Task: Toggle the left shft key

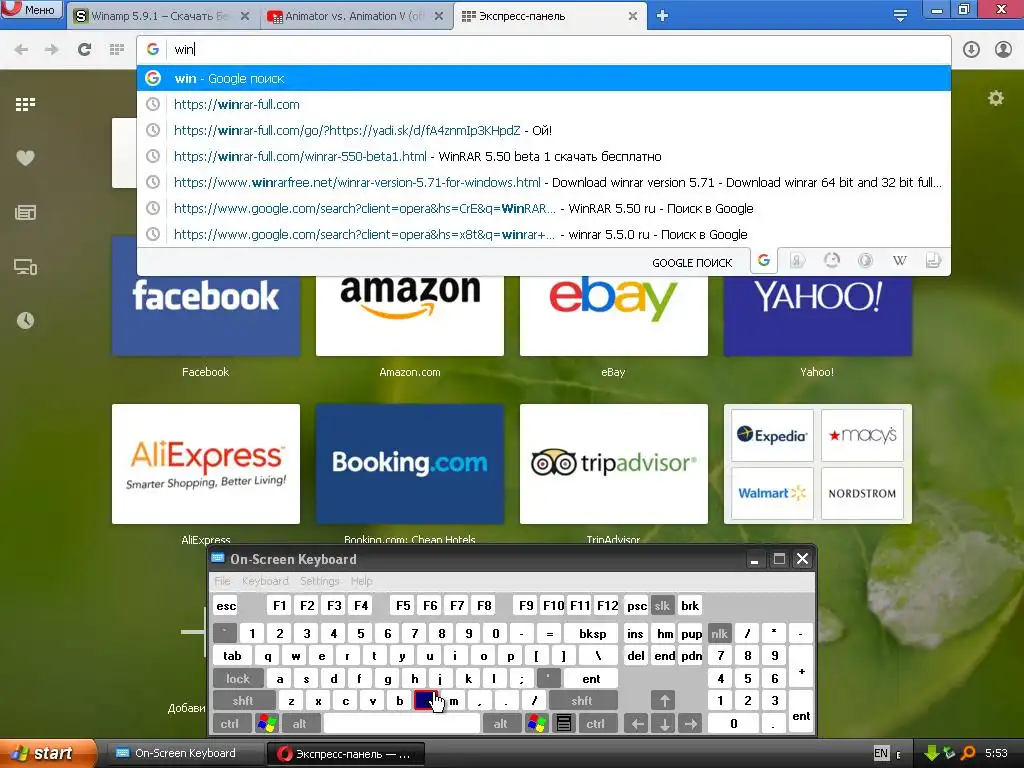Action: coord(243,701)
